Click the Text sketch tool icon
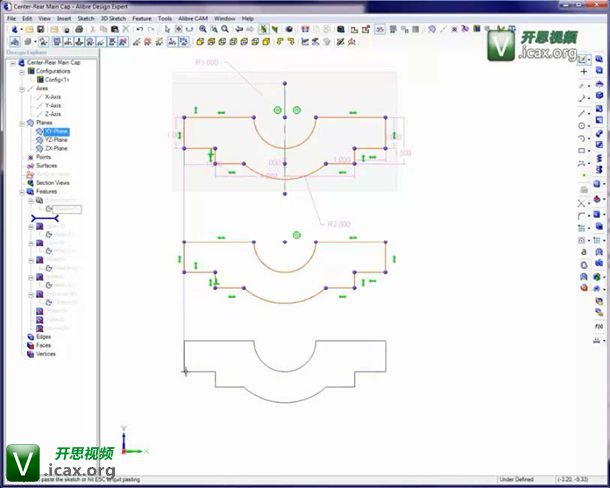The image size is (610, 488). pos(583,252)
